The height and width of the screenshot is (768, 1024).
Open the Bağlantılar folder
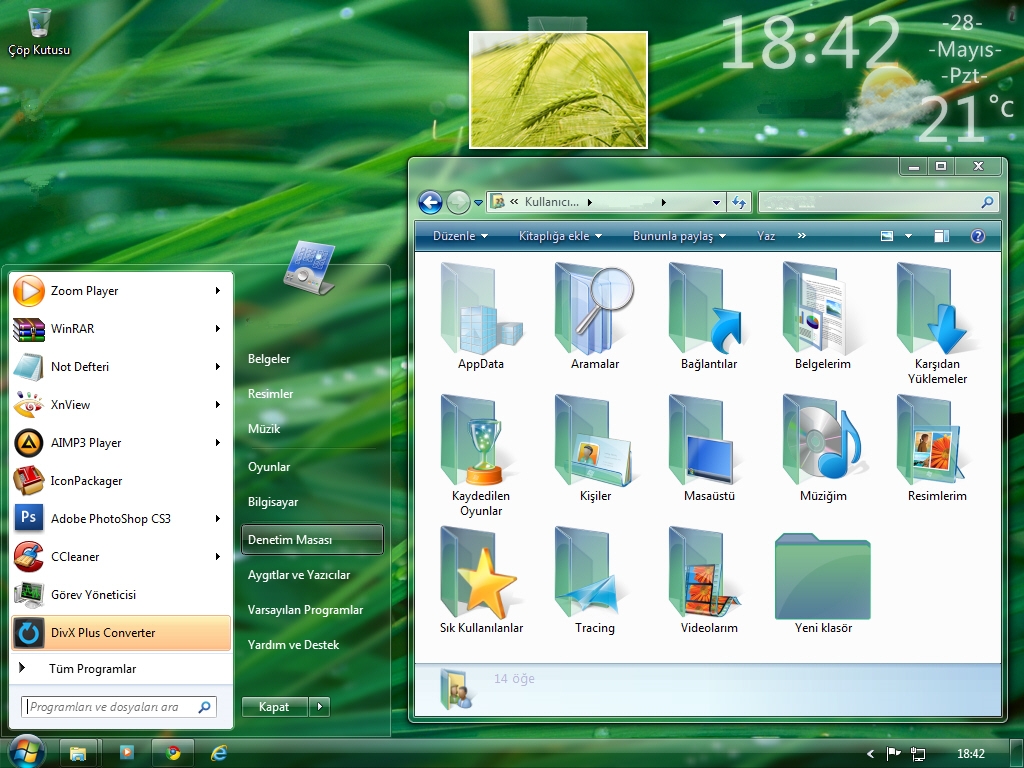pyautogui.click(x=709, y=317)
